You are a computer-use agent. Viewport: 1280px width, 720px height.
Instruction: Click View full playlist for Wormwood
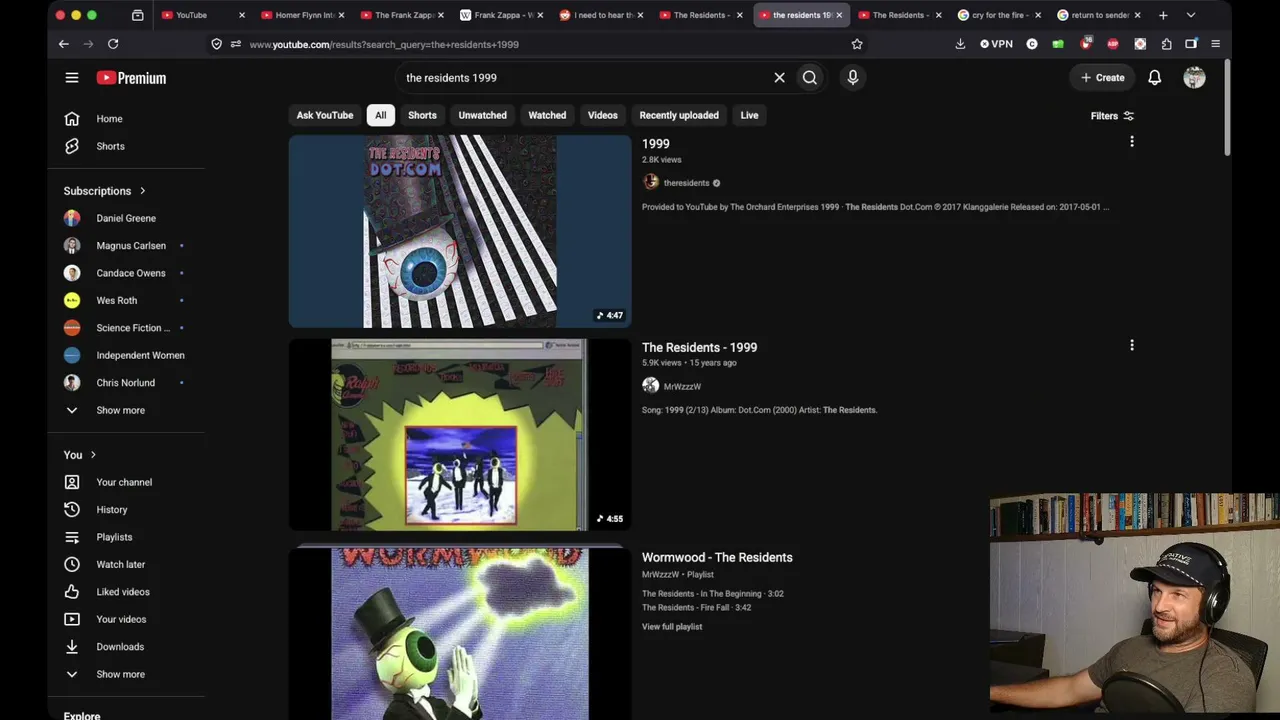[x=672, y=627]
